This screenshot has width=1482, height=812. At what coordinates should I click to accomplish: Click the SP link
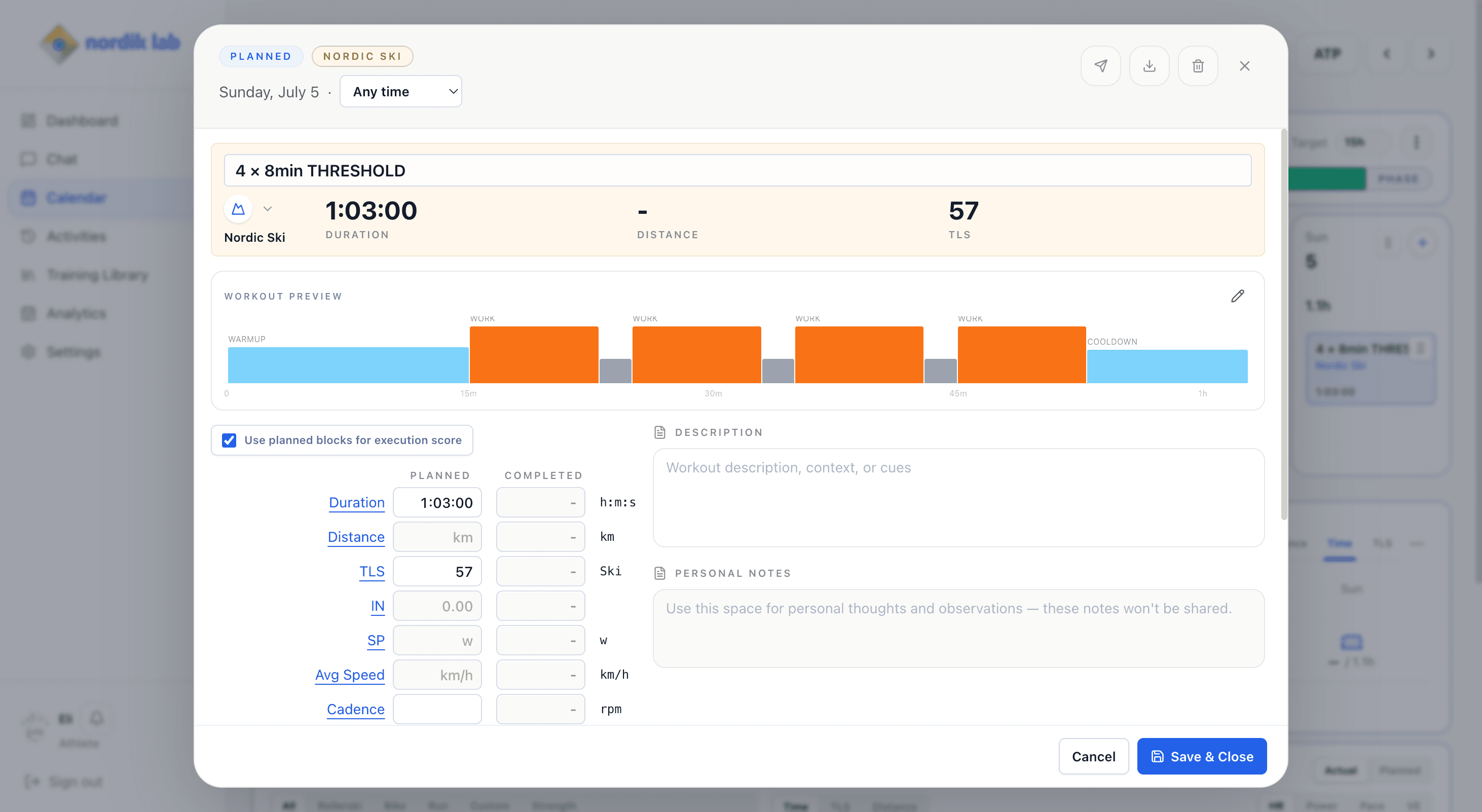[x=376, y=641]
